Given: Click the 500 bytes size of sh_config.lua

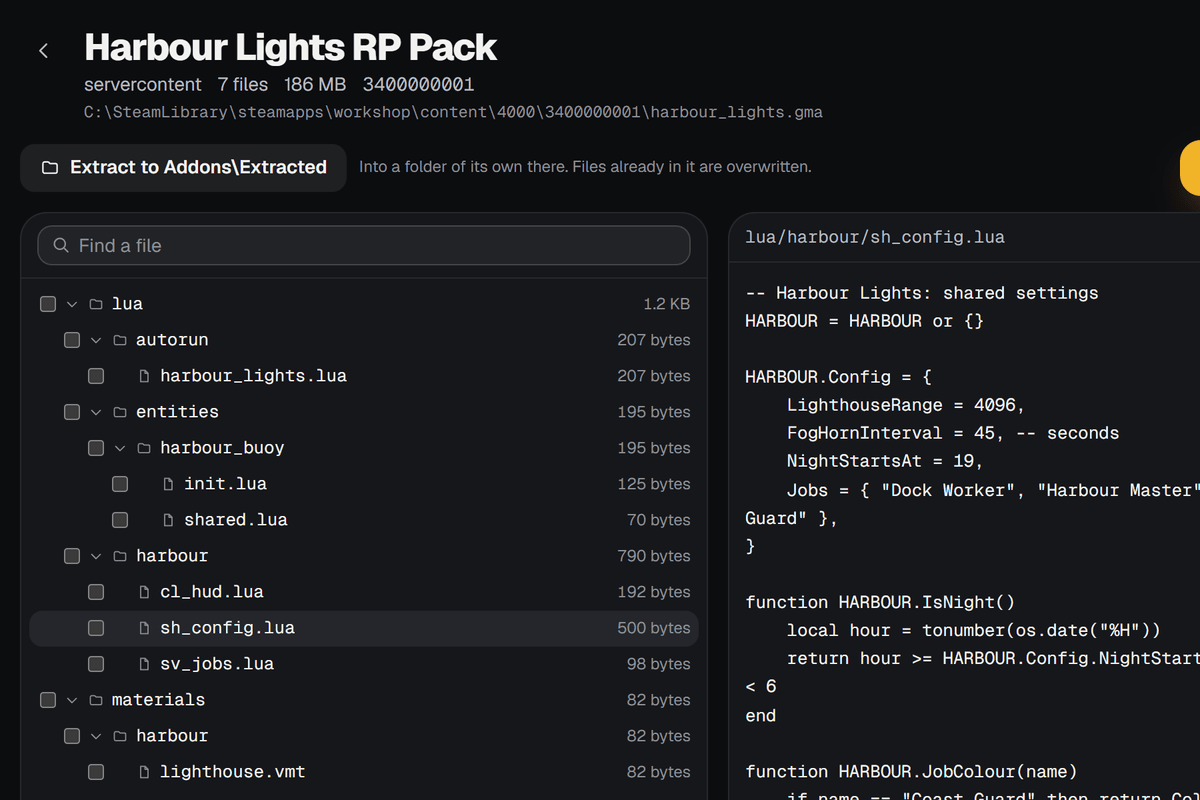Looking at the screenshot, I should point(654,628).
